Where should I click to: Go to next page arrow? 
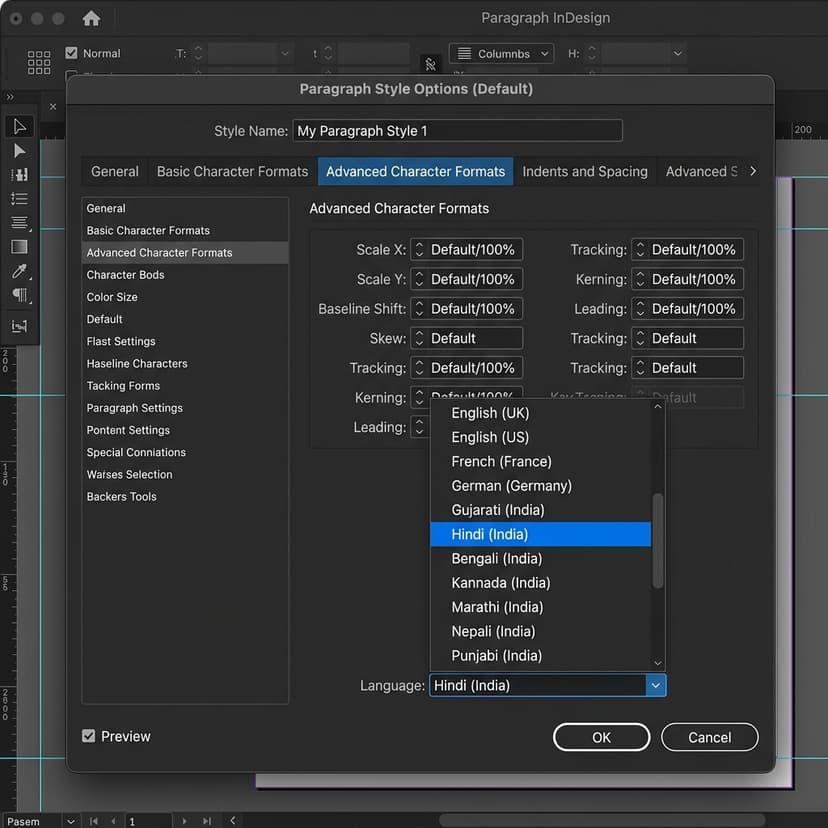click(x=184, y=821)
